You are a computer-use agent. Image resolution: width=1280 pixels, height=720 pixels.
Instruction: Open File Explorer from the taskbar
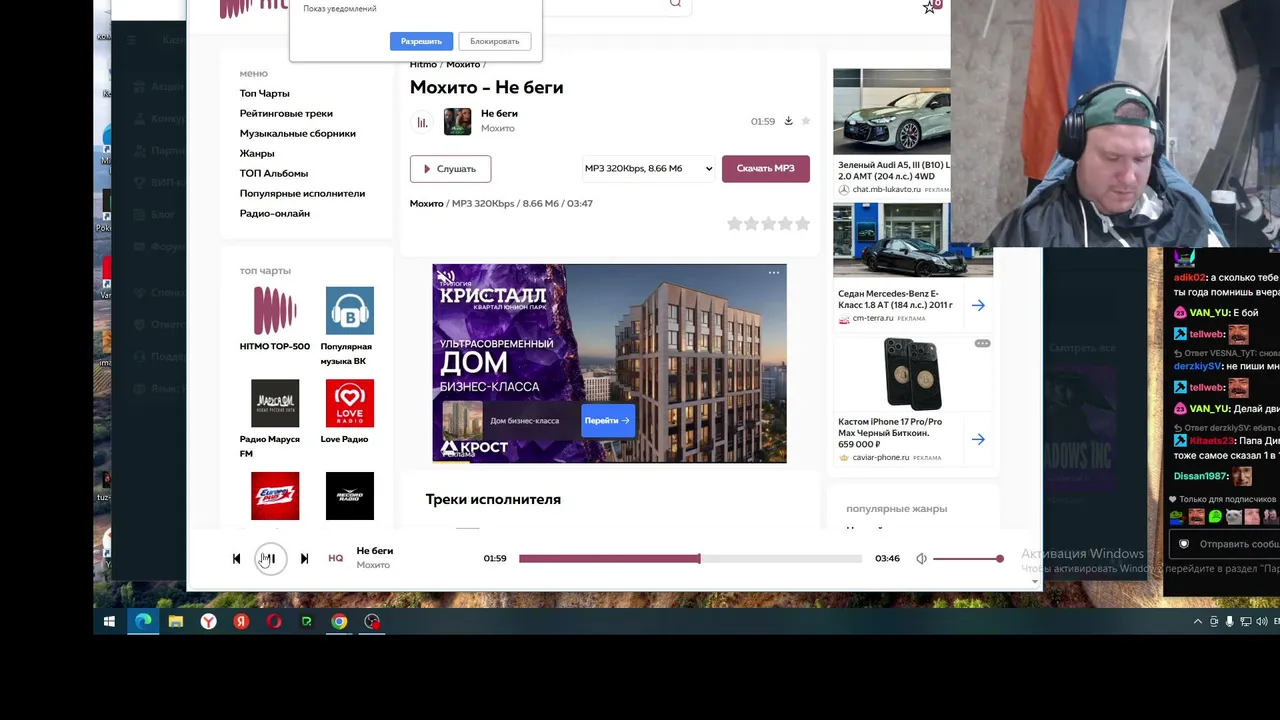(176, 622)
